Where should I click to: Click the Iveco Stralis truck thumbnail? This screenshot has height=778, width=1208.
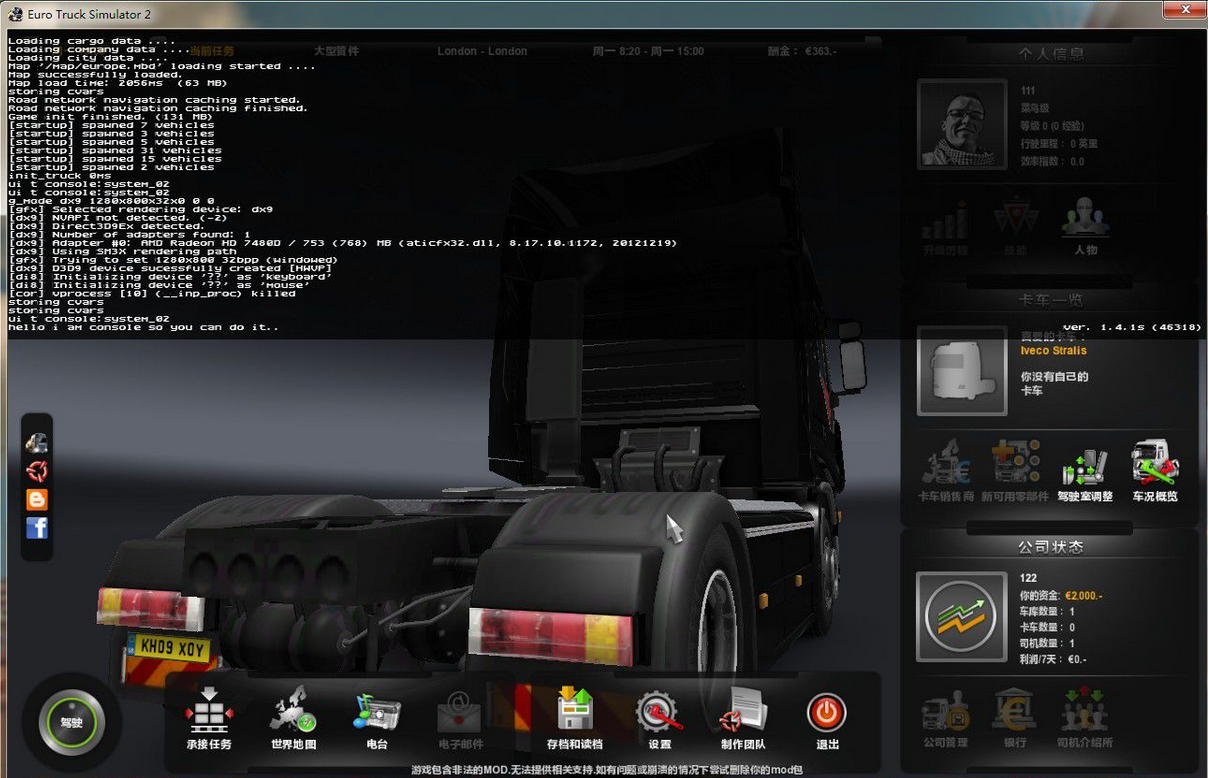(x=962, y=371)
